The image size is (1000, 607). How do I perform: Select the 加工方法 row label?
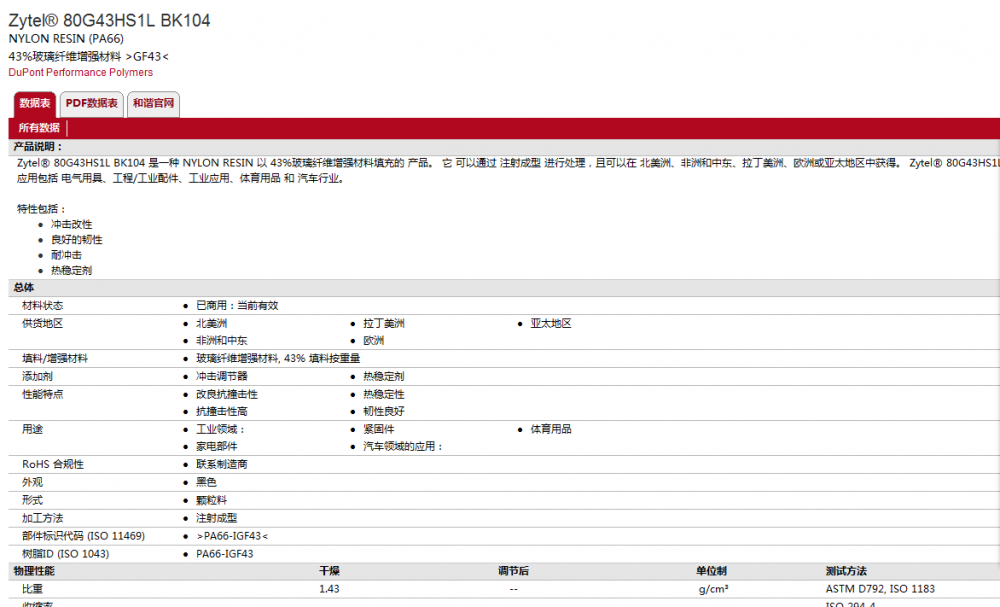[x=43, y=518]
